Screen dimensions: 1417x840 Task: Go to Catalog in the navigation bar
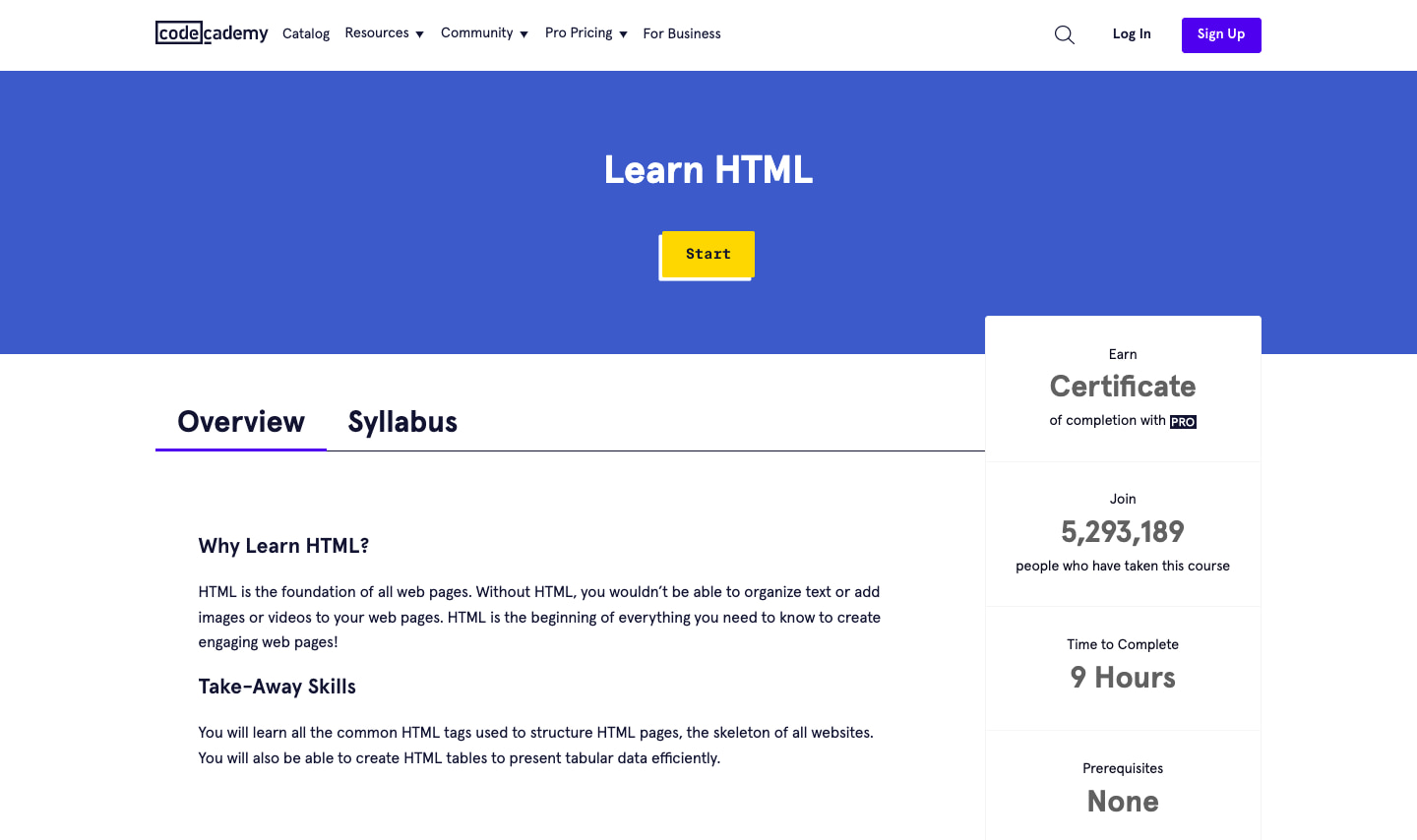pos(306,34)
